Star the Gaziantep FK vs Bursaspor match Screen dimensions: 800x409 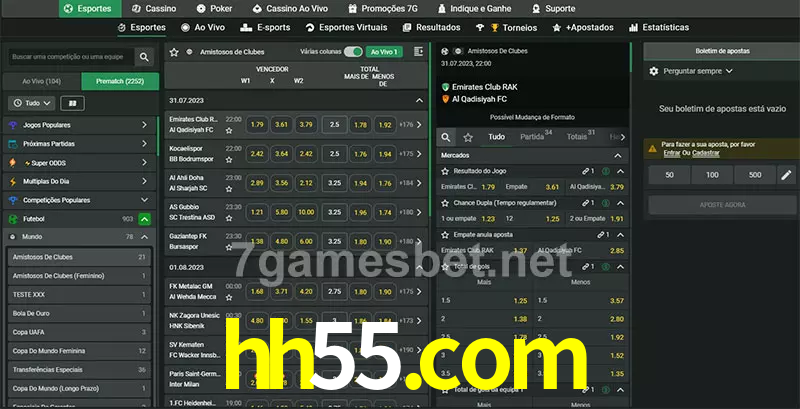229,247
